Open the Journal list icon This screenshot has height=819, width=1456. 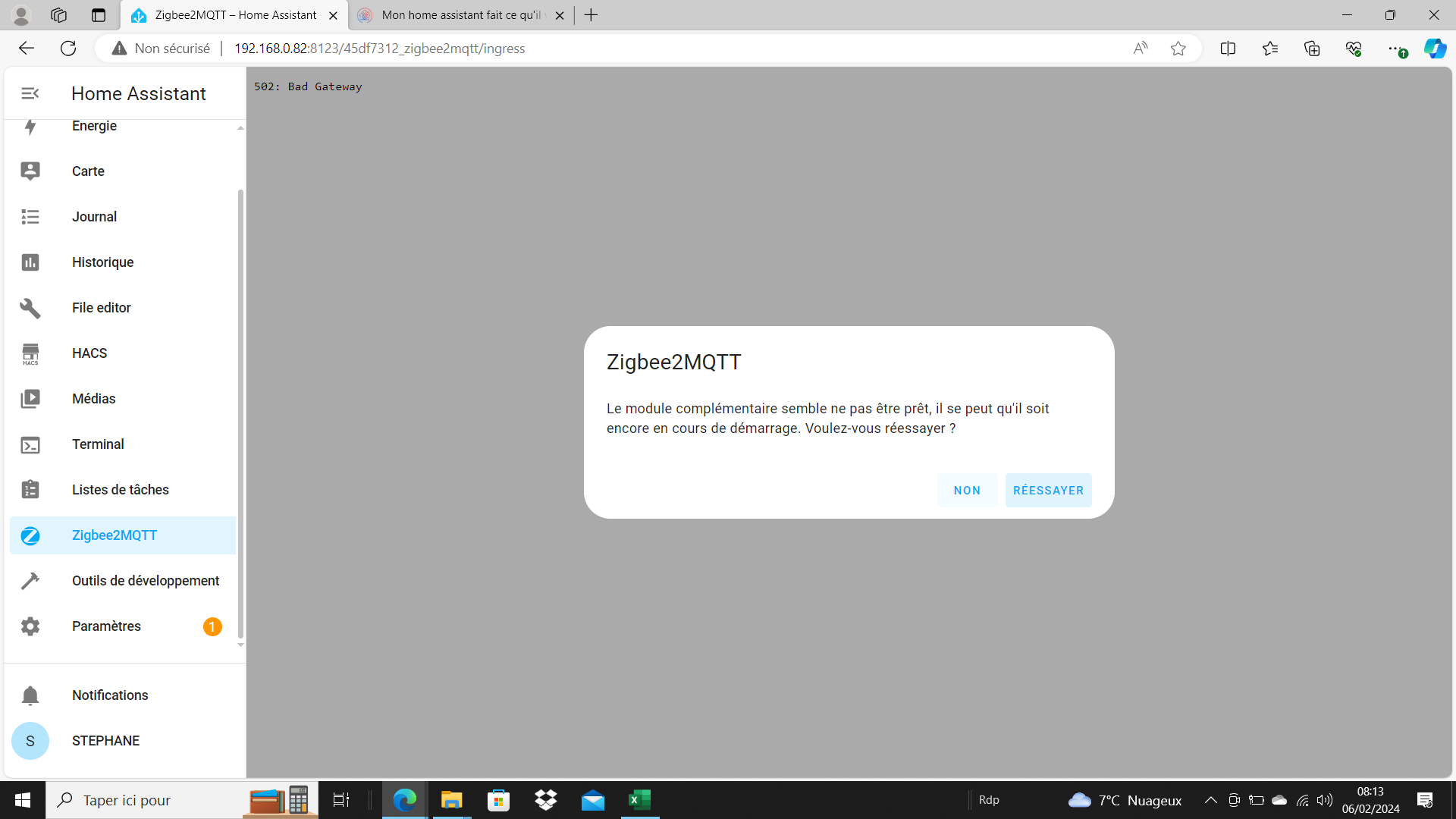pyautogui.click(x=30, y=217)
